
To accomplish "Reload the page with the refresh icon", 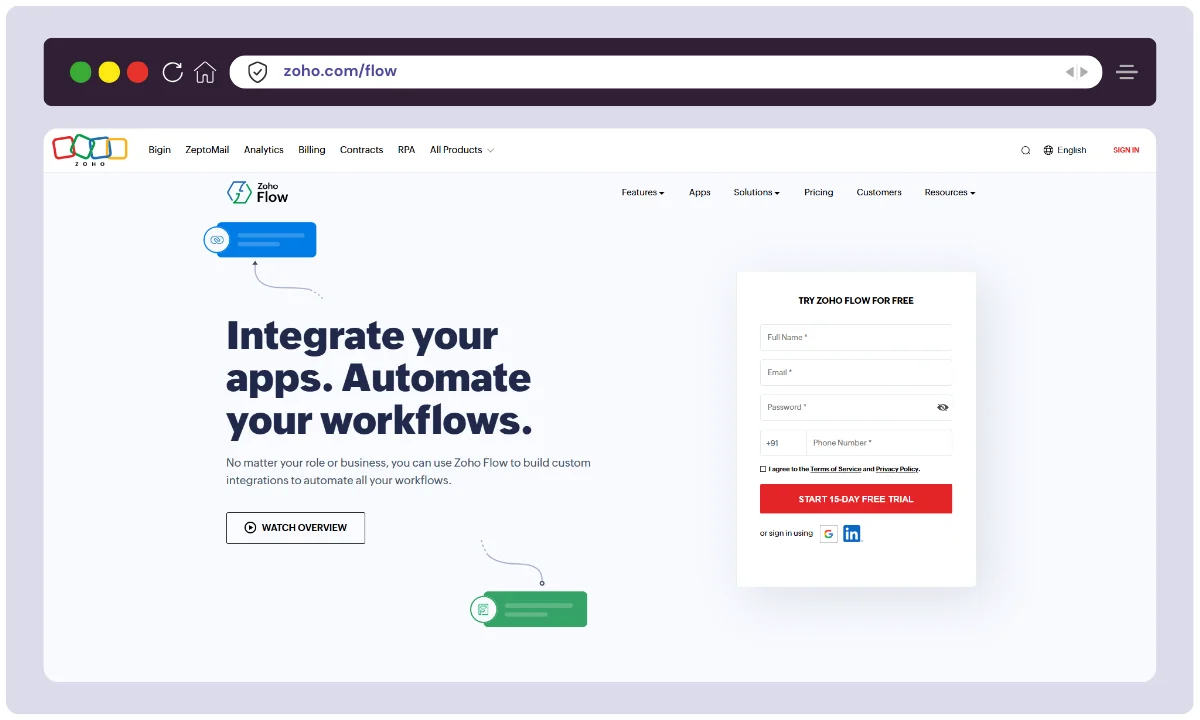I will click(x=172, y=72).
